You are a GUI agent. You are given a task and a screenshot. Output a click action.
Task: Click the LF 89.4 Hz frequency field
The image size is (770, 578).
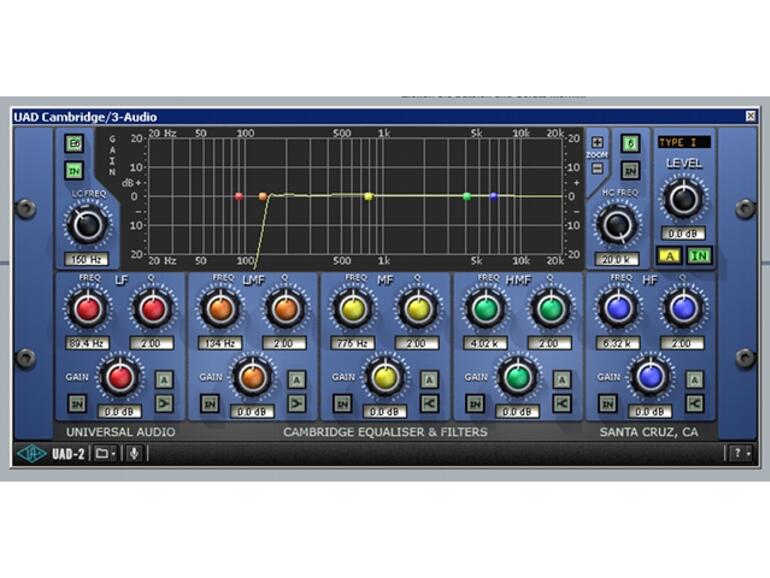point(87,343)
